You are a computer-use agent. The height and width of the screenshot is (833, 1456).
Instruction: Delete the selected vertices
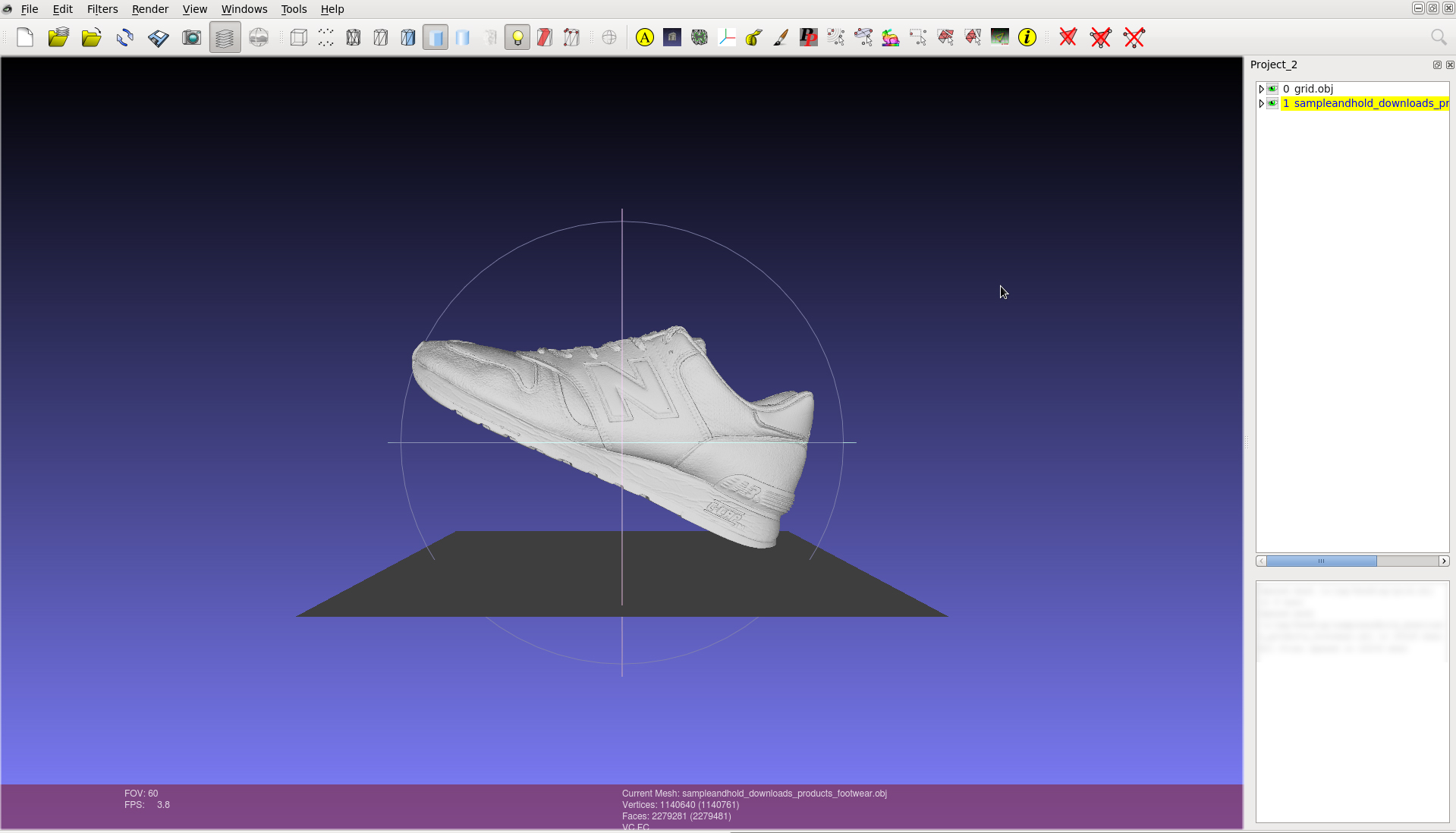1134,37
